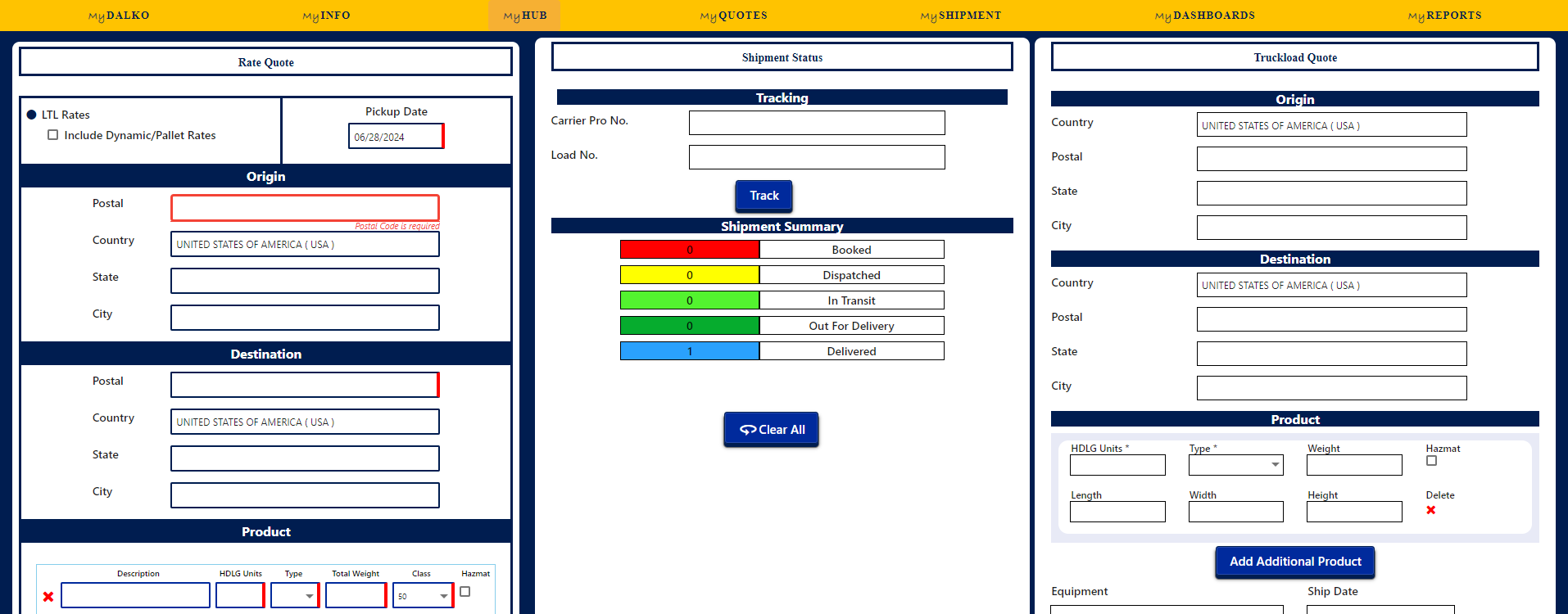1568x614 pixels.
Task: Select the LTL Rates radio button
Action: click(x=32, y=115)
